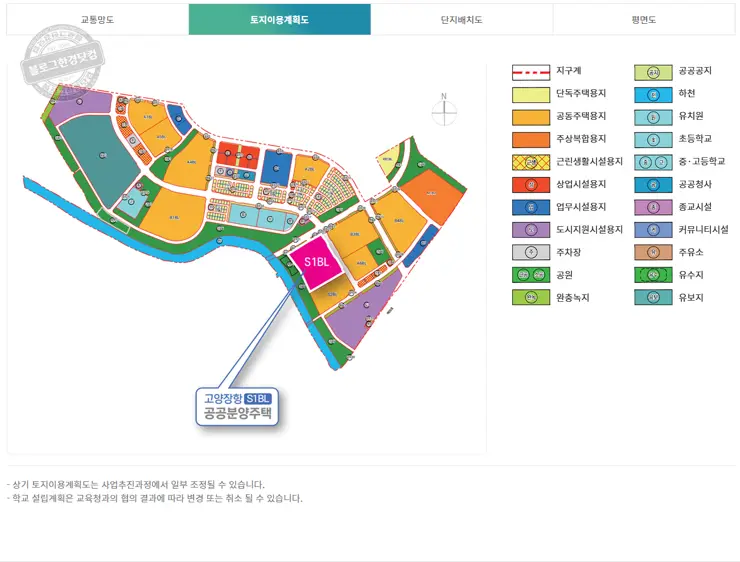Click the 종교시설 legend icon
The image size is (740, 562).
pyautogui.click(x=653, y=207)
